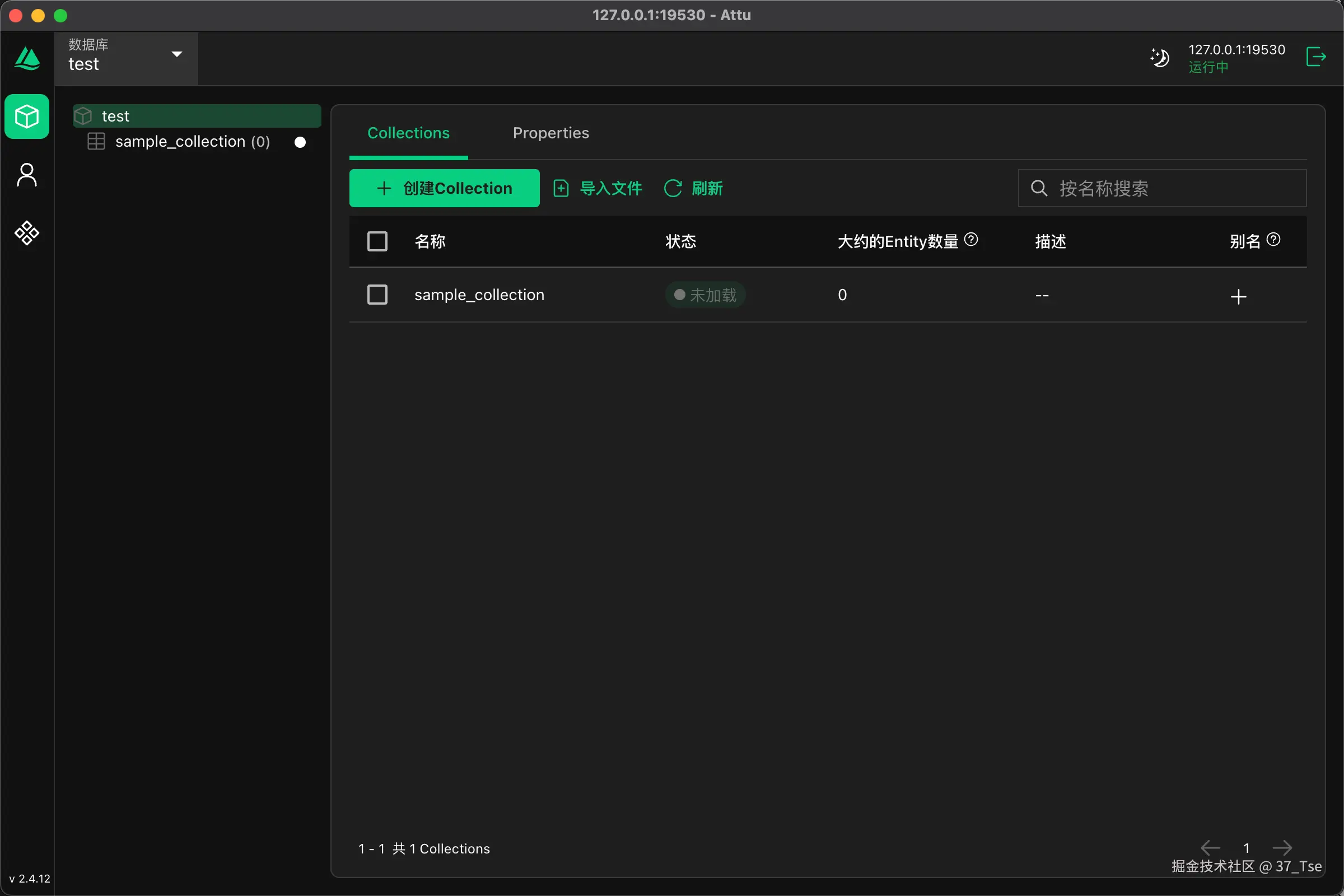This screenshot has height=896, width=1344.
Task: Click the create Collection button
Action: (x=444, y=188)
